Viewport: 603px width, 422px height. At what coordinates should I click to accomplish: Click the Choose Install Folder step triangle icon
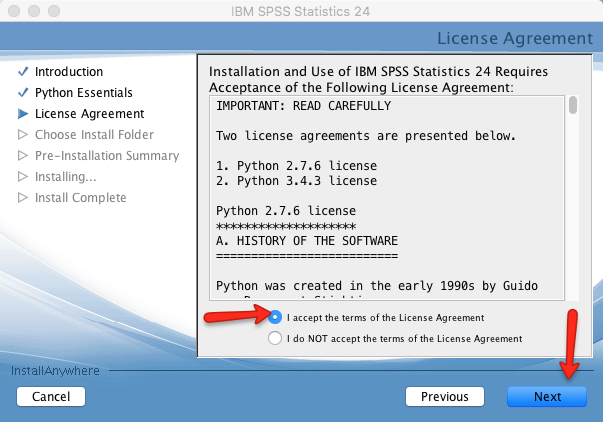(x=23, y=135)
